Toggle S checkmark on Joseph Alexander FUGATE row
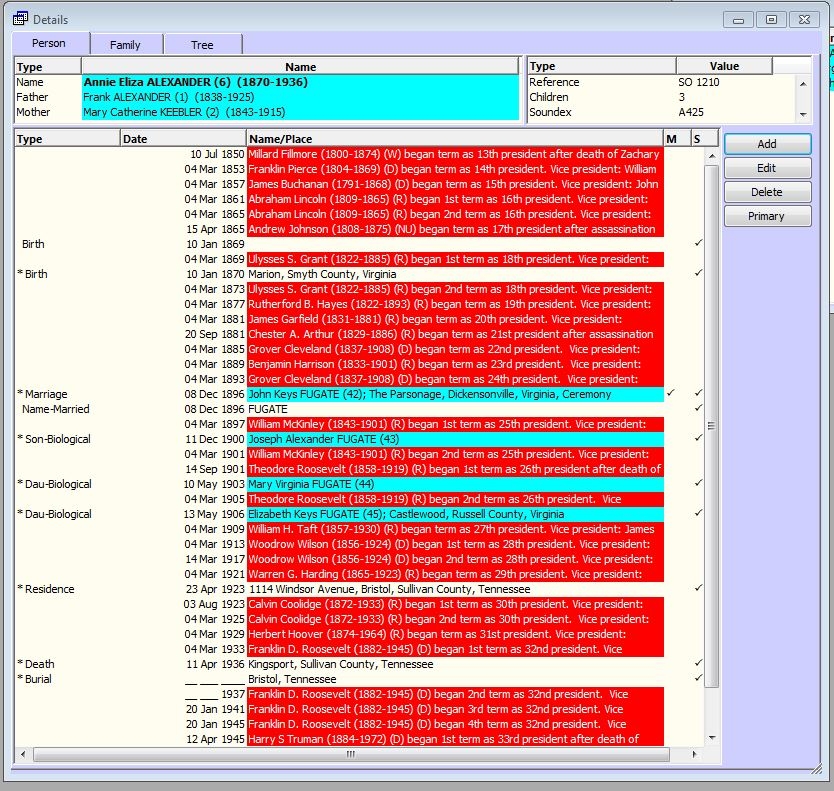 (x=698, y=438)
